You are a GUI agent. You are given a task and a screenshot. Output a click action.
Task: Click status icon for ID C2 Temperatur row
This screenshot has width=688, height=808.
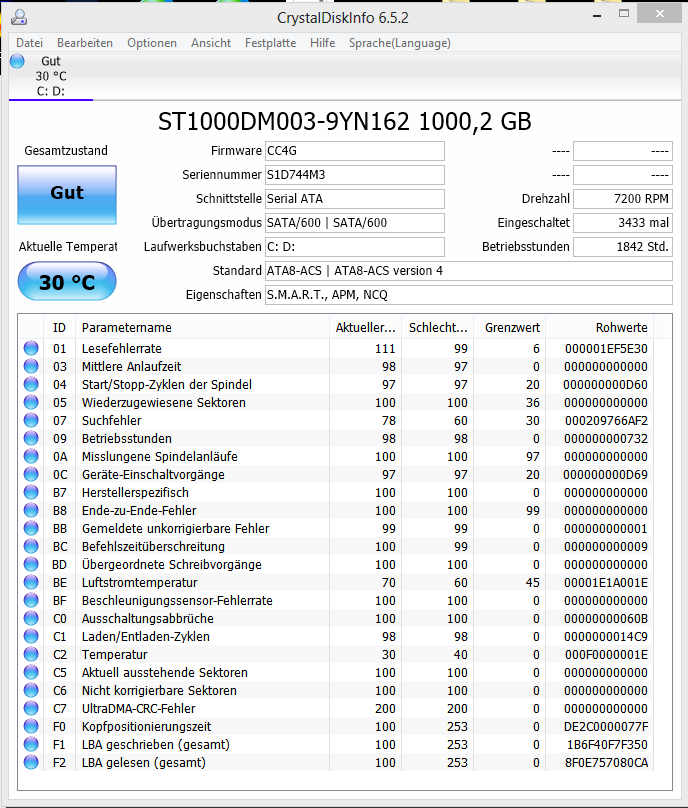coord(31,654)
